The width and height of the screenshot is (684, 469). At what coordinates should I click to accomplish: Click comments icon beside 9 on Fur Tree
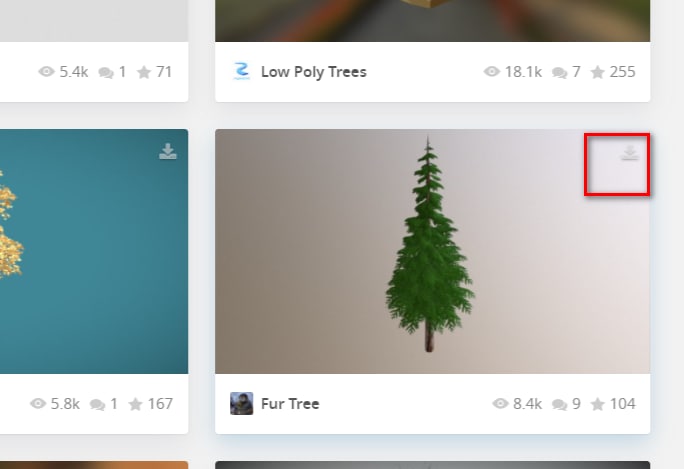pos(559,404)
